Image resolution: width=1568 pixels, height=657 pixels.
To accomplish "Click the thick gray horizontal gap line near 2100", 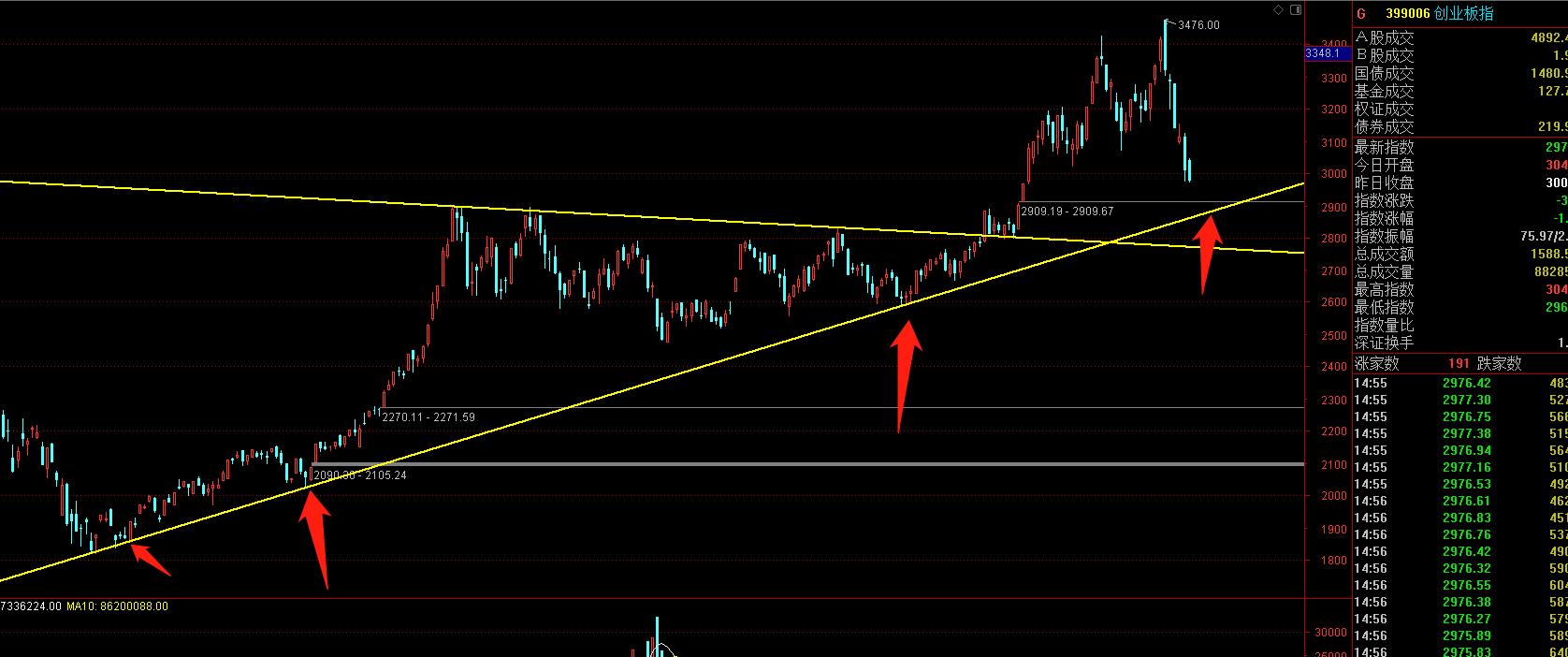I will (x=807, y=464).
